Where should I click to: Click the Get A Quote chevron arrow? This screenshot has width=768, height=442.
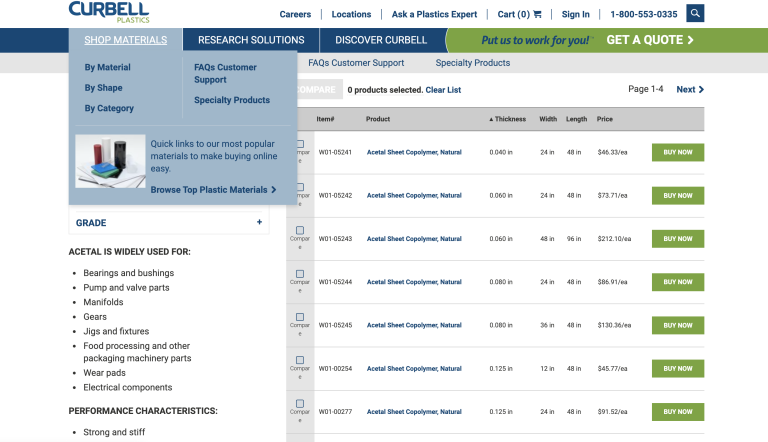pyautogui.click(x=690, y=40)
